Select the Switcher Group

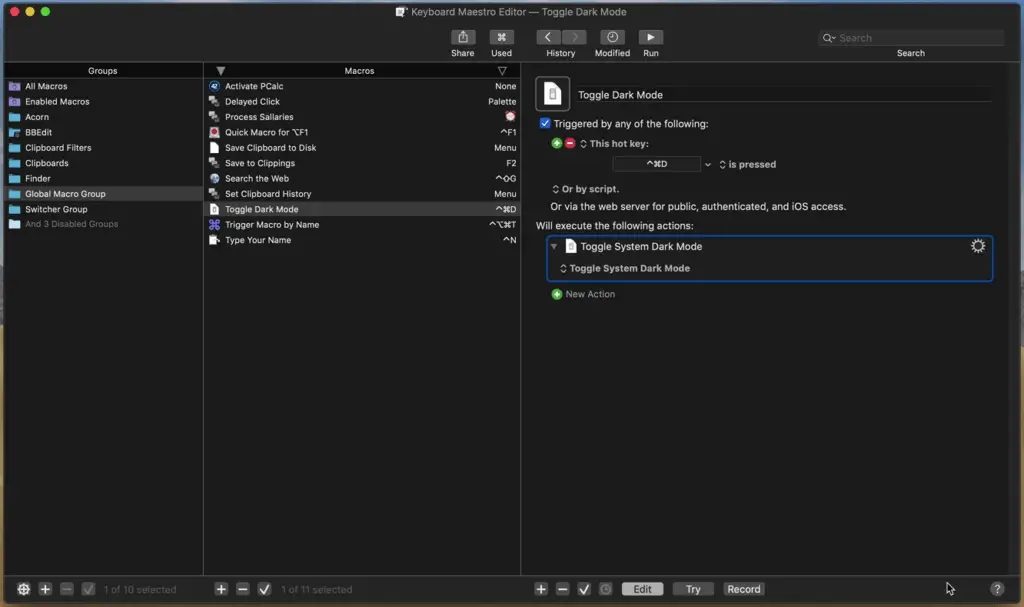coord(103,209)
